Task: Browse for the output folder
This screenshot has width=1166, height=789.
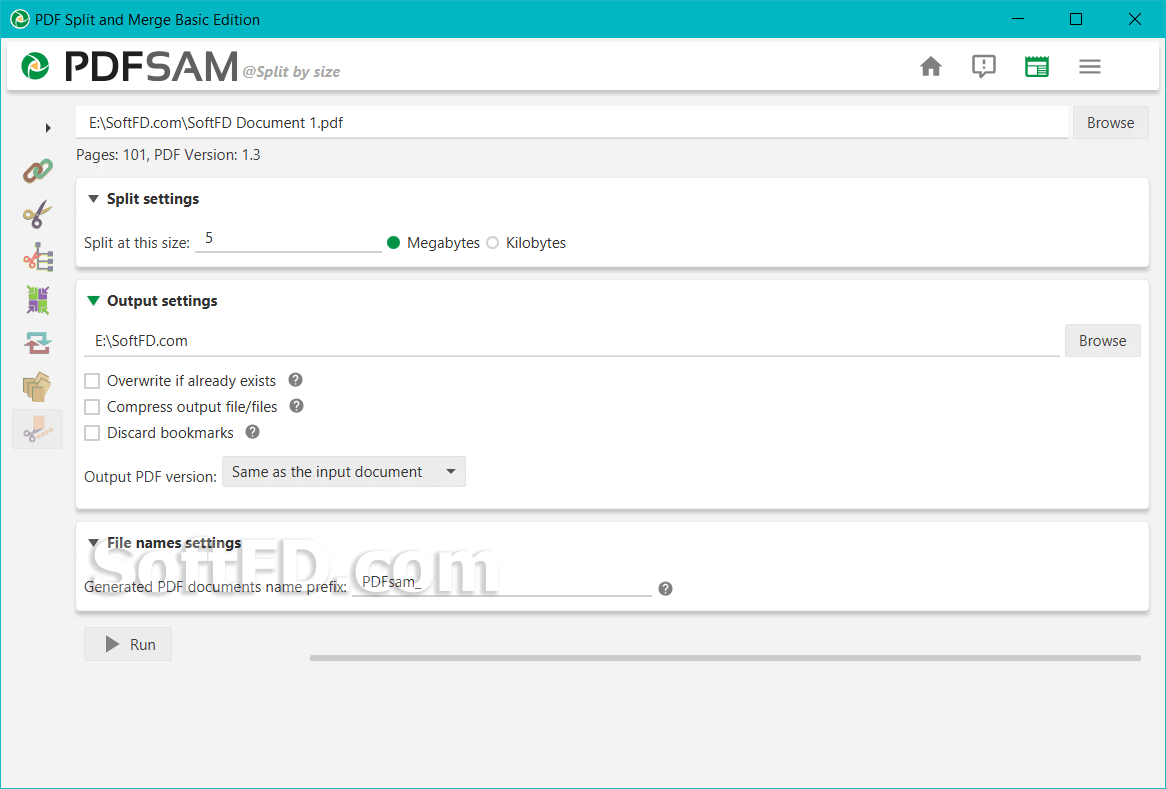Action: 1102,341
